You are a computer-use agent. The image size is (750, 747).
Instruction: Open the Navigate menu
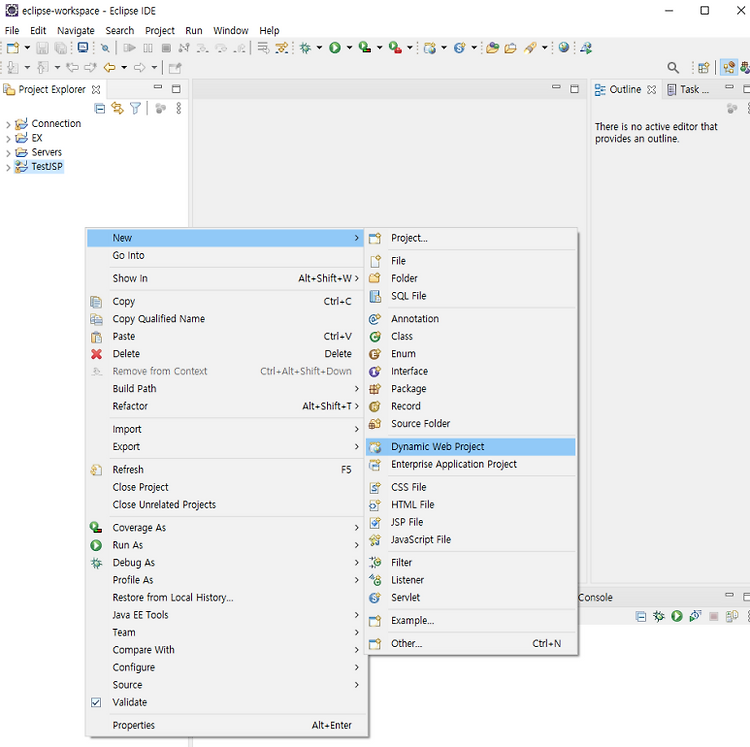pos(76,31)
